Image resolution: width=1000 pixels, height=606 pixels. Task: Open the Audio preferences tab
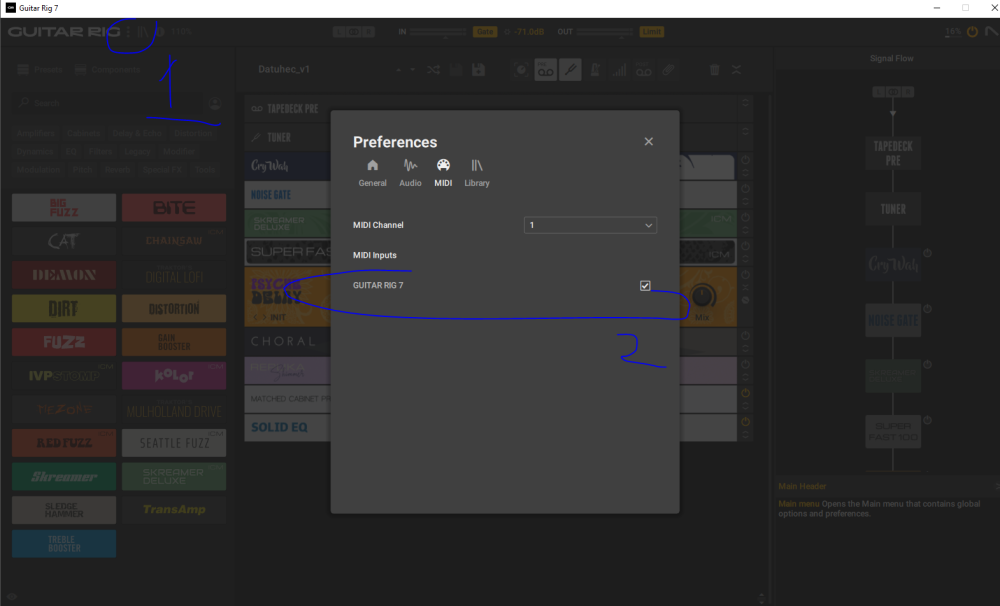[410, 173]
